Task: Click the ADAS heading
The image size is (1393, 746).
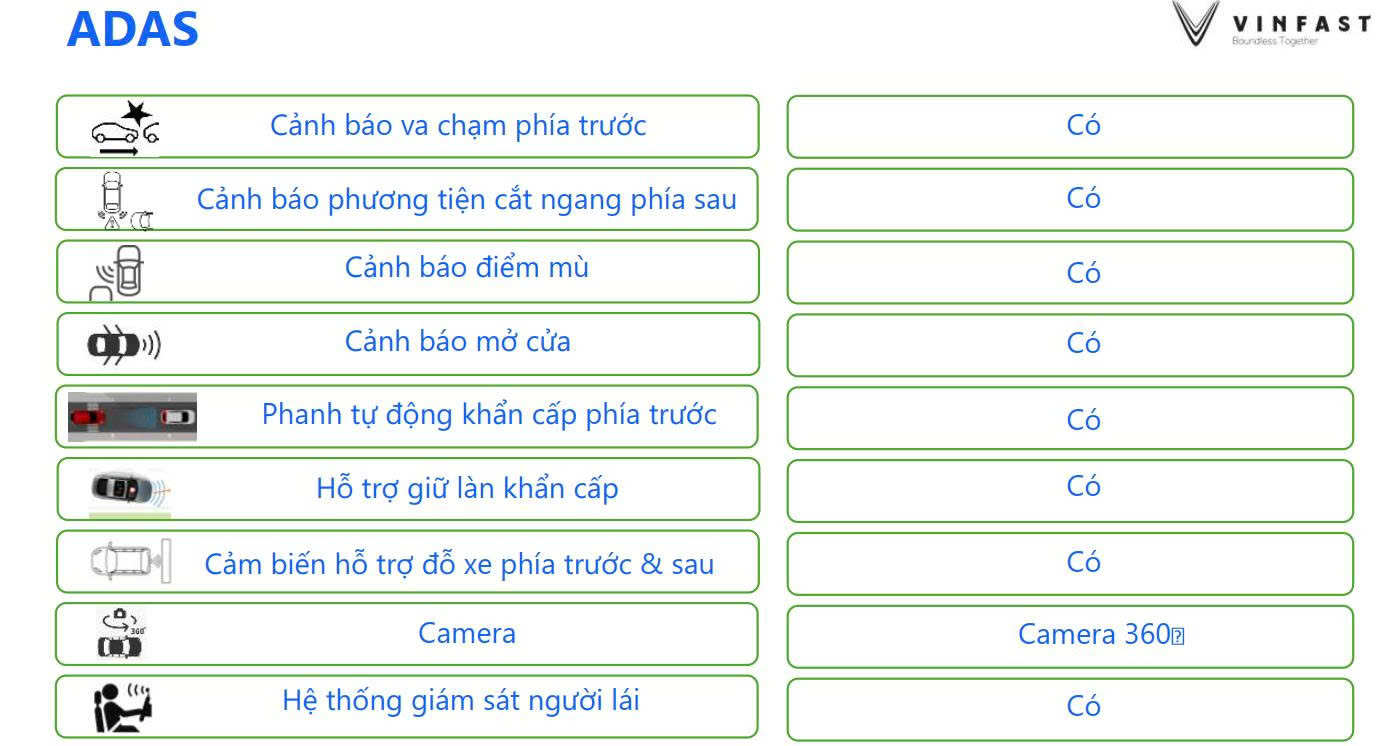Action: point(133,31)
